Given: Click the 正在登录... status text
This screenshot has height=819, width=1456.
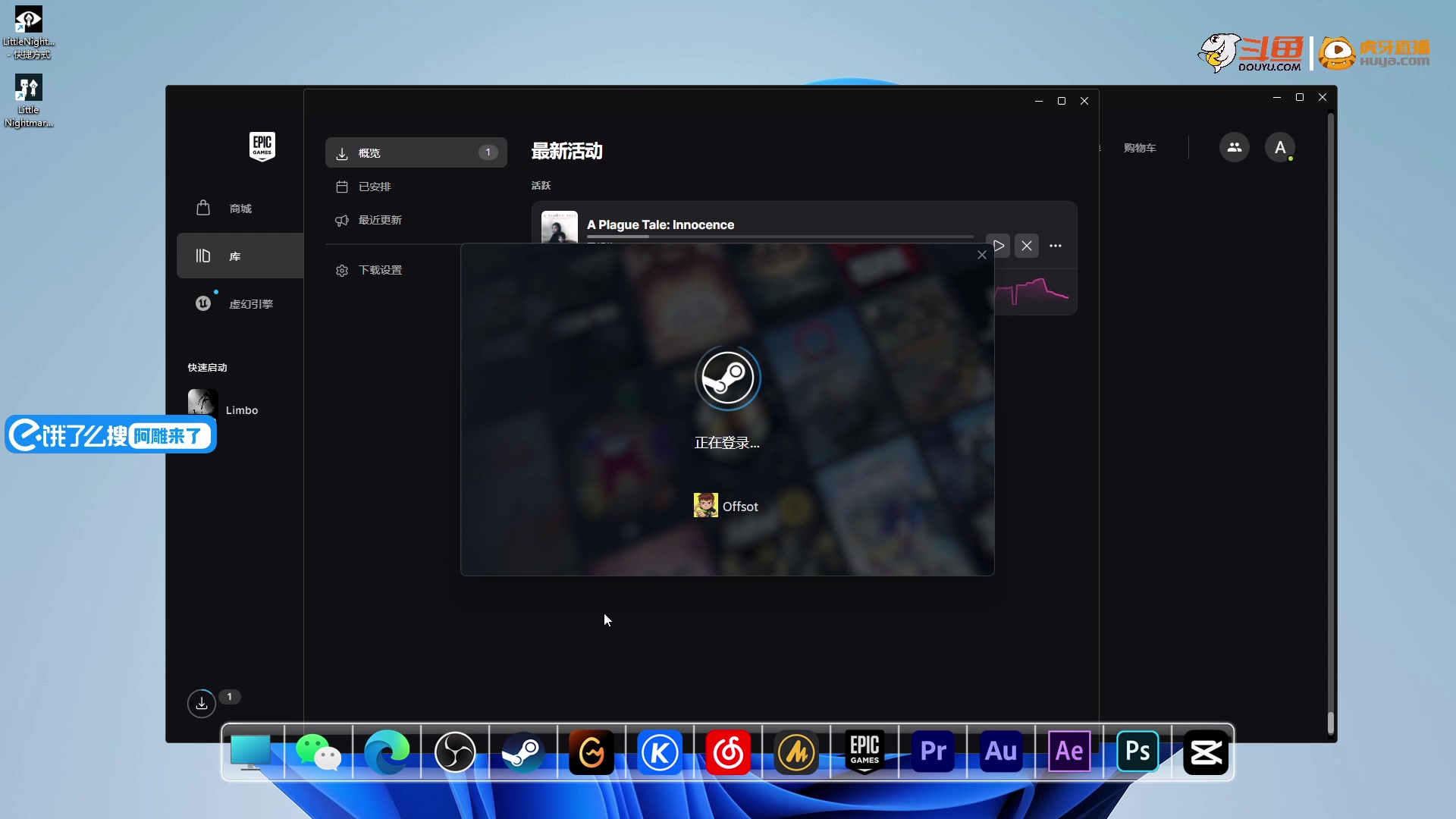Looking at the screenshot, I should pos(727,443).
